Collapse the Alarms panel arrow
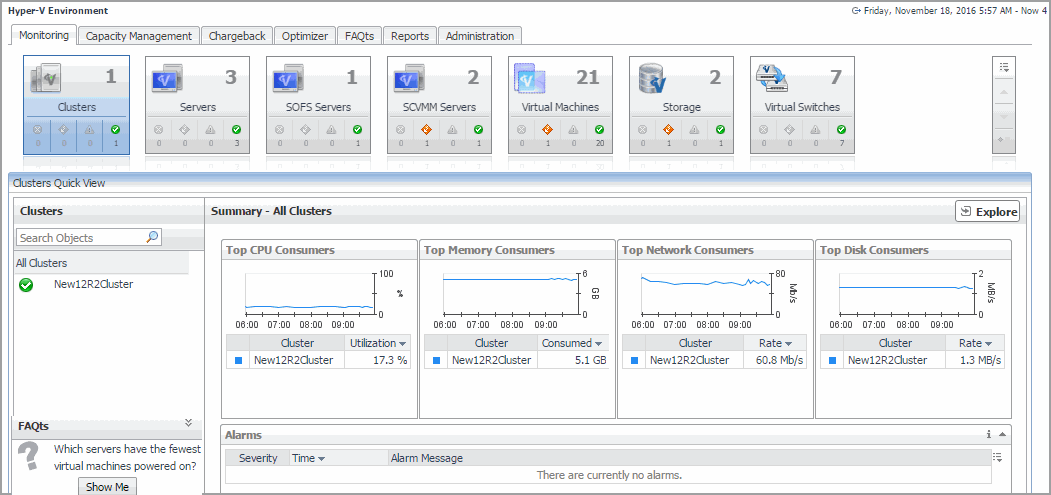The height and width of the screenshot is (495, 1051). [1002, 434]
